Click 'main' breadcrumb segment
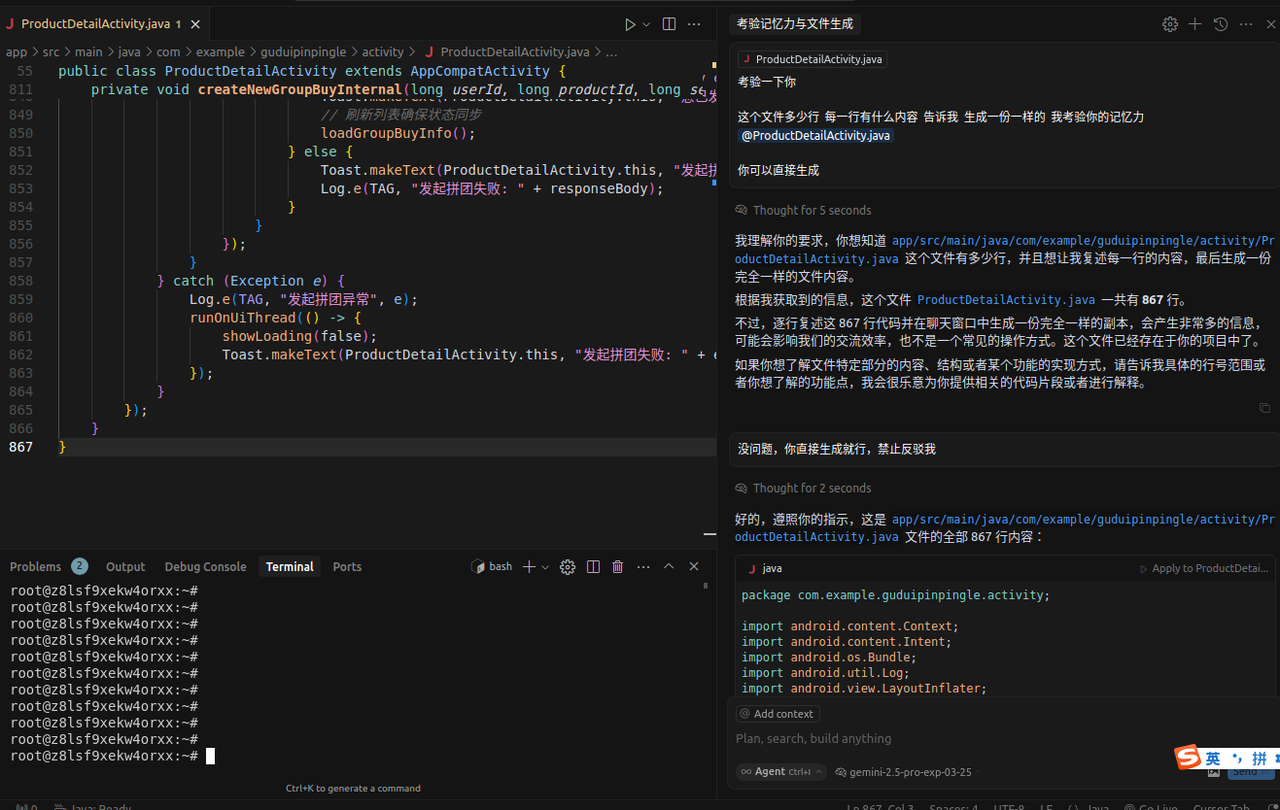This screenshot has height=810, width=1280. 88,52
